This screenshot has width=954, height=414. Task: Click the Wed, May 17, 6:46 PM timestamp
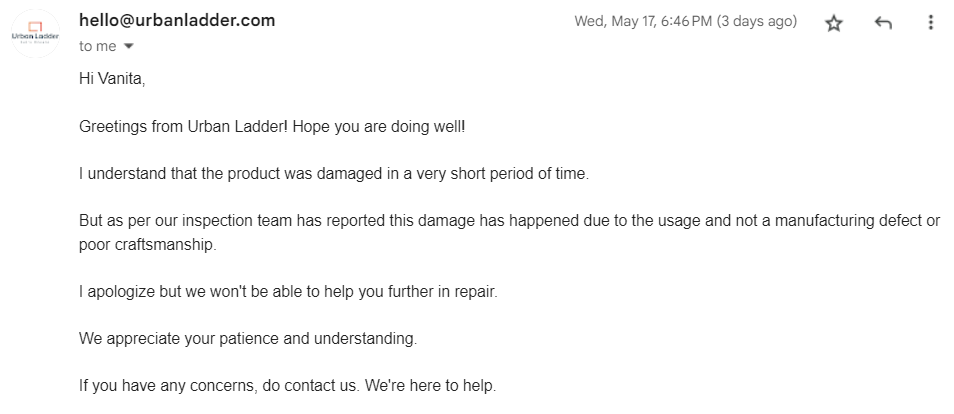coord(643,21)
